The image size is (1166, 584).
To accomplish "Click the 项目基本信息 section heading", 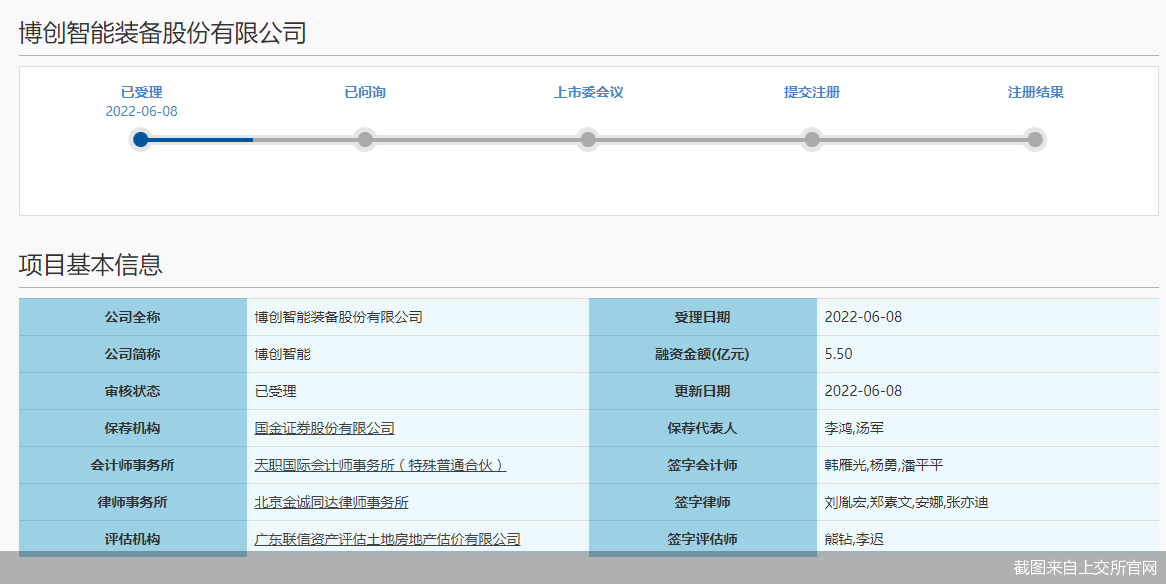I will pos(90,265).
